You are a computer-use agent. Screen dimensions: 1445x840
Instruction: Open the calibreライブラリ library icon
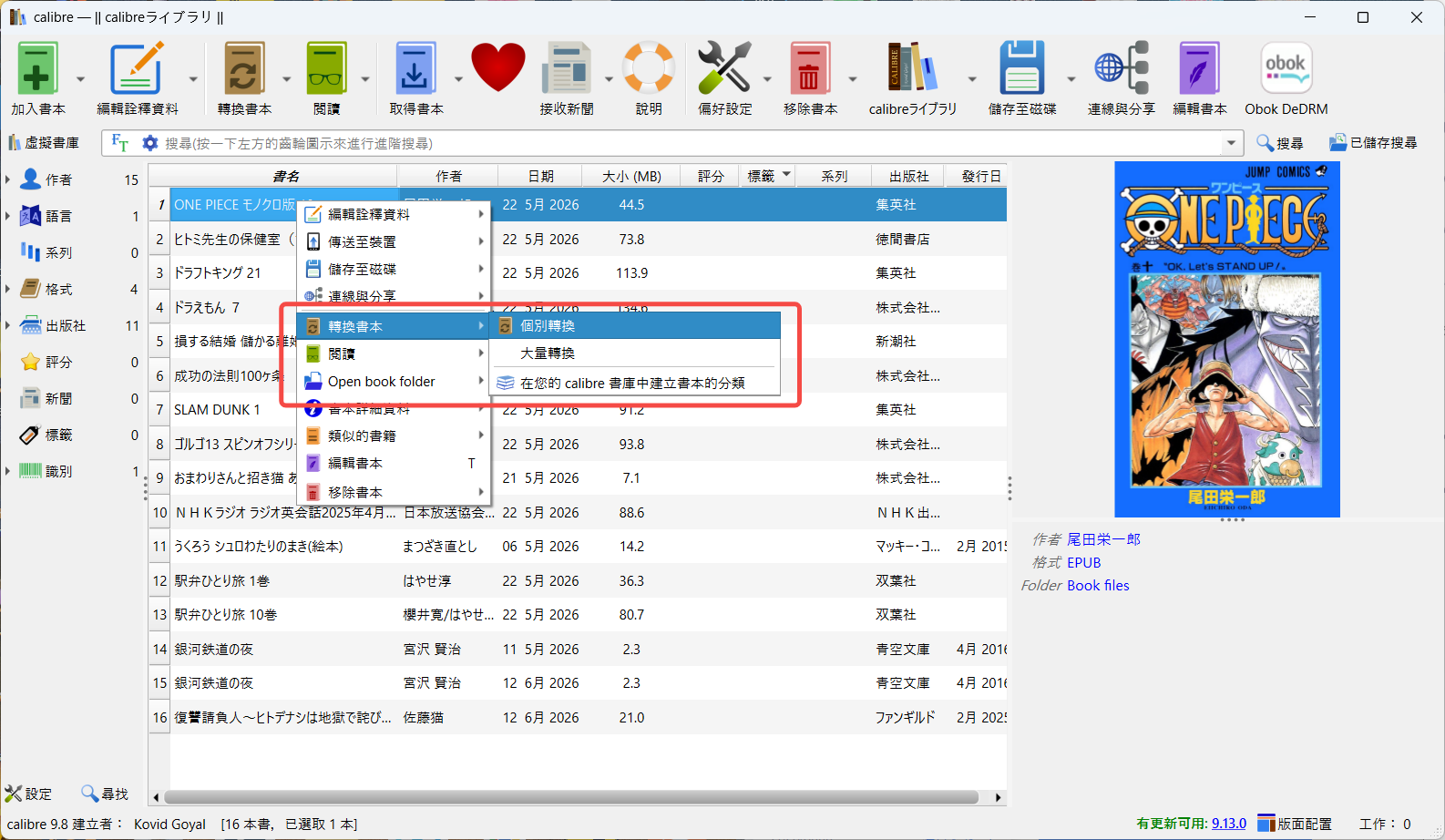click(912, 68)
